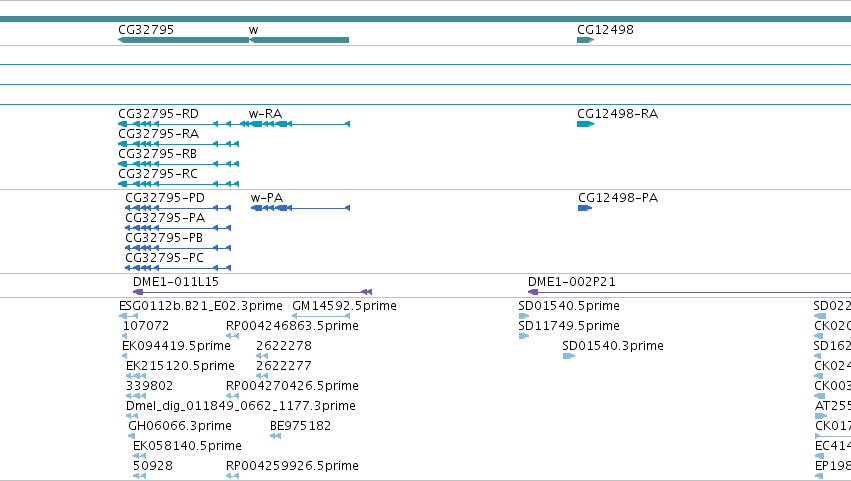The image size is (851, 481).
Task: Open transcript CG32795-RC
Action: click(x=158, y=174)
